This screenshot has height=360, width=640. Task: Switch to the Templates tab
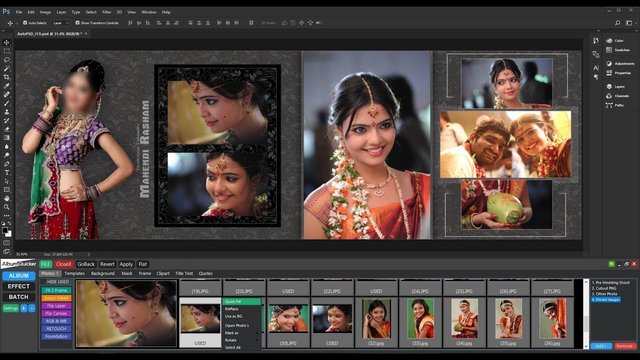click(74, 273)
